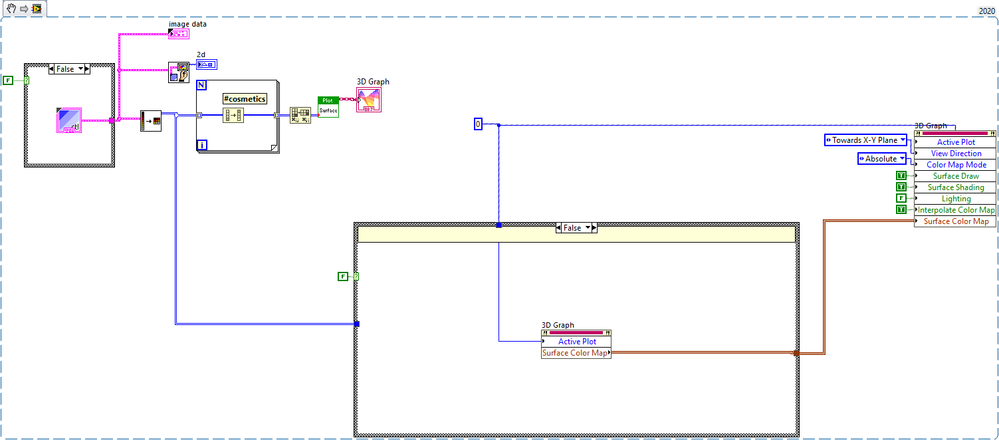The image size is (999, 440).
Task: Click the For Loop N count terminal
Action: pyautogui.click(x=201, y=85)
